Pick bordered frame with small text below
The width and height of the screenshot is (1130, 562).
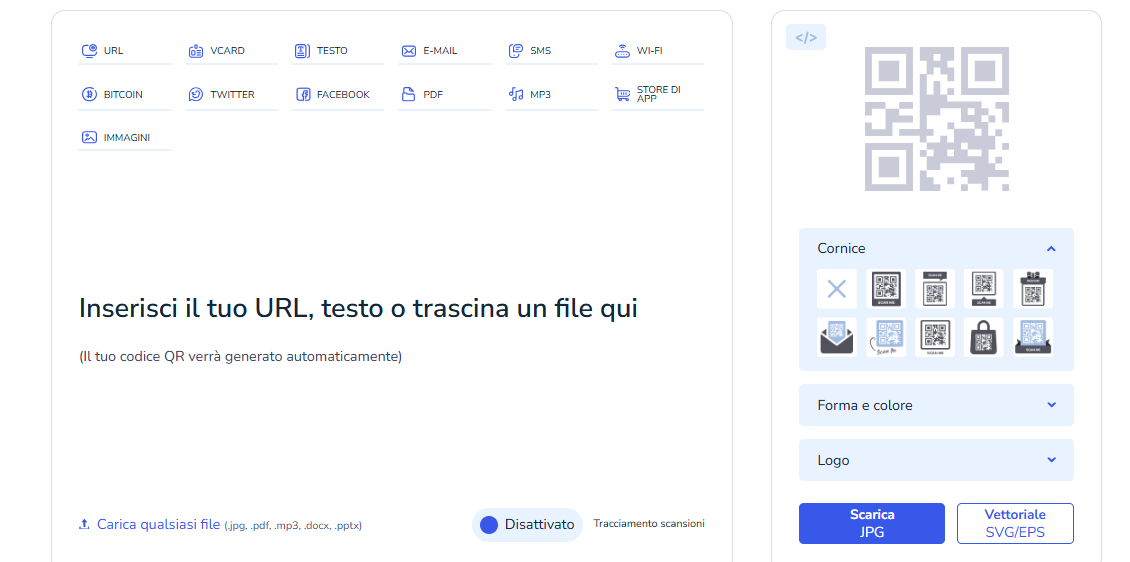pyautogui.click(x=935, y=337)
